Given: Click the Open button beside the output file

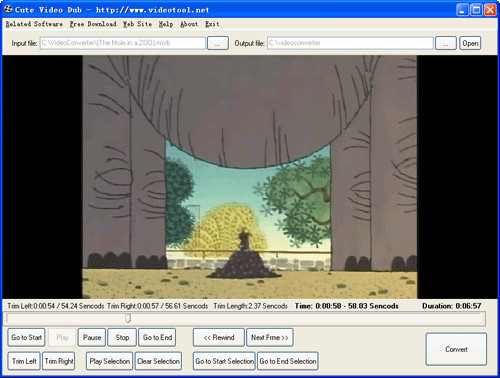Looking at the screenshot, I should (470, 43).
